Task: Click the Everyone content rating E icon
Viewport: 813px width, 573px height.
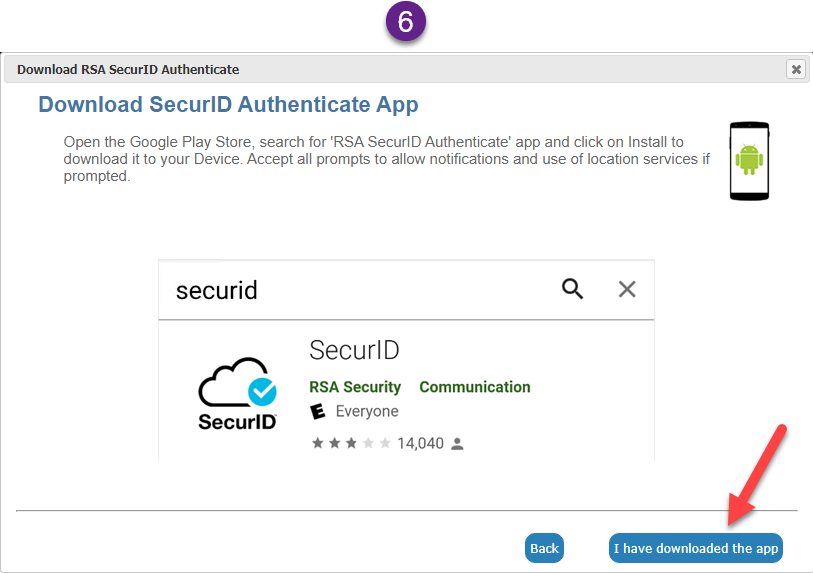Action: click(318, 411)
